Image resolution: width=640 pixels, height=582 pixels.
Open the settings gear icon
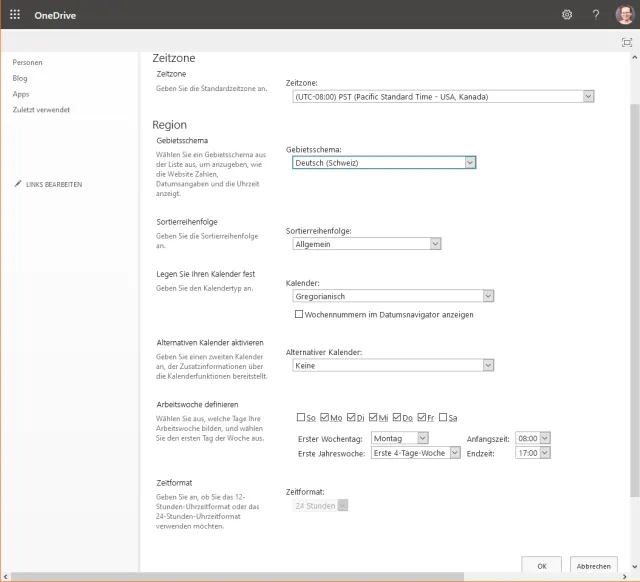567,15
